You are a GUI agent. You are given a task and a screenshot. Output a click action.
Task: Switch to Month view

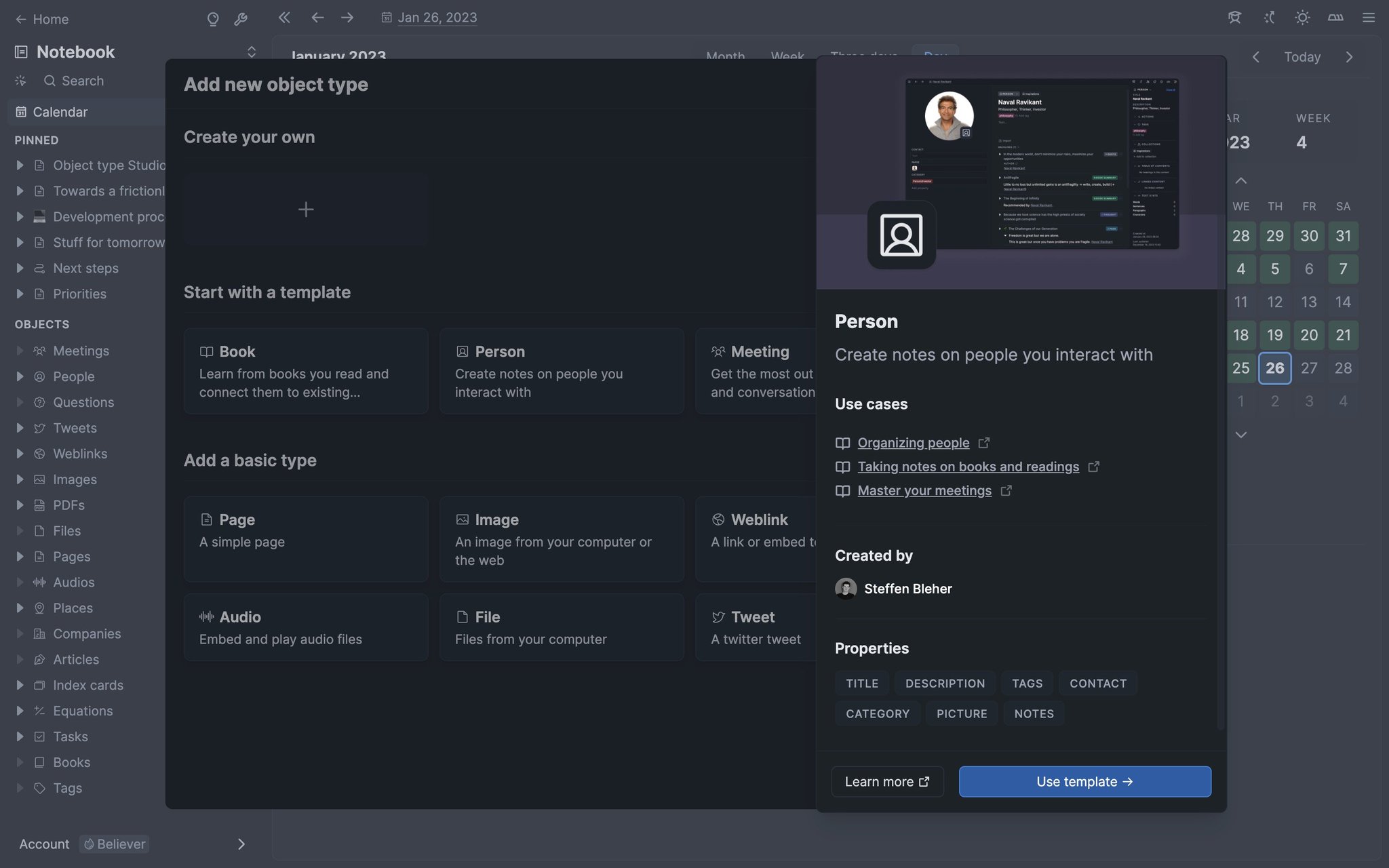coord(725,56)
